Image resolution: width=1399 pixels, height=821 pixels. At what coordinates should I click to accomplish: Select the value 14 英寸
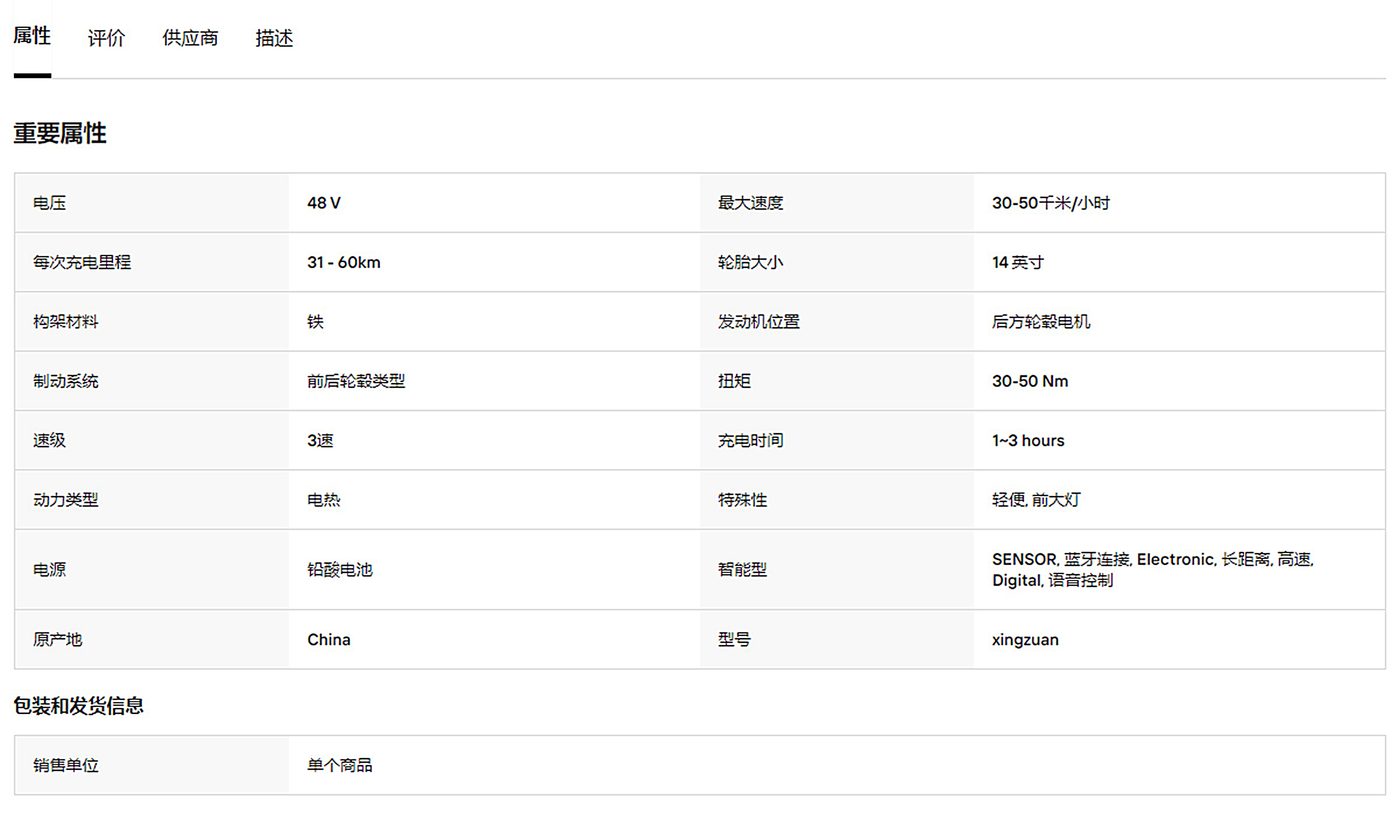1018,262
